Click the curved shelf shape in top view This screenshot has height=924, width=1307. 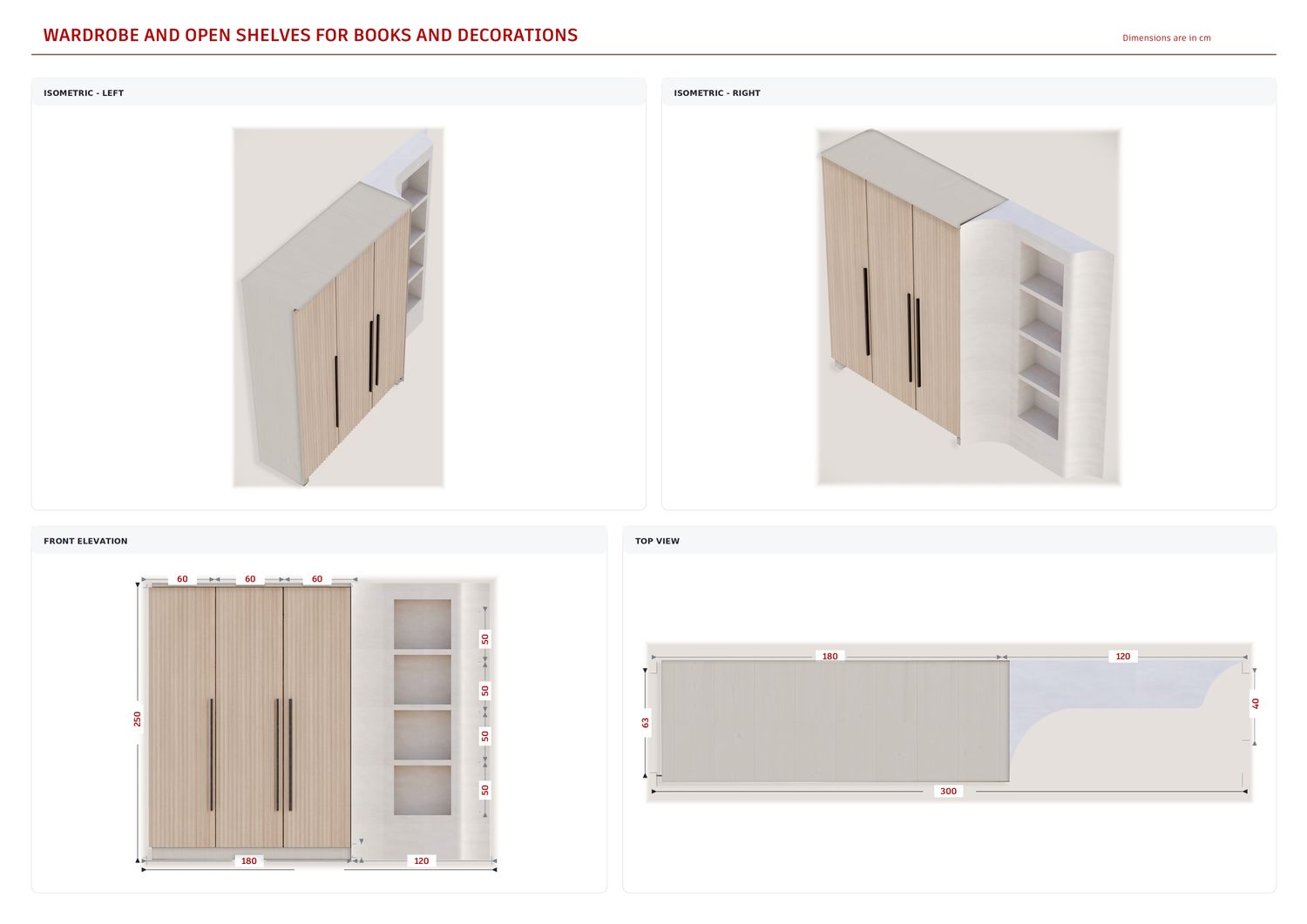tap(1124, 697)
